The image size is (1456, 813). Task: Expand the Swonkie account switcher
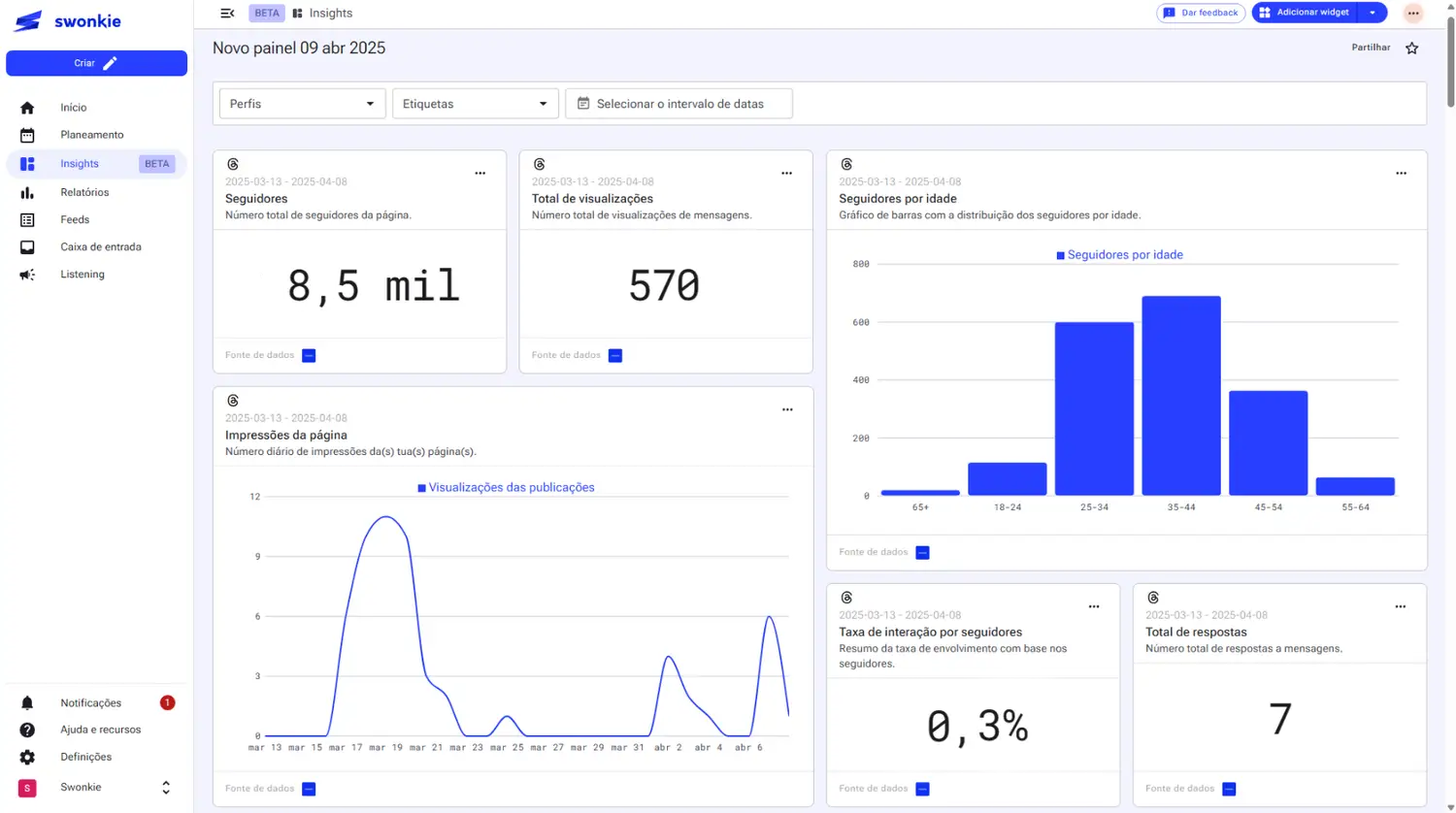coord(166,788)
